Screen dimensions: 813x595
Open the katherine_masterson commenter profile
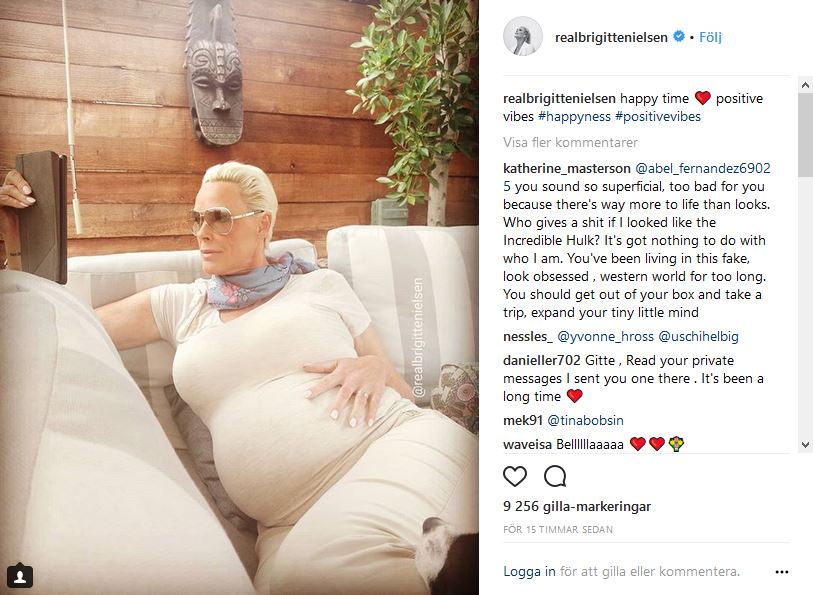point(567,168)
